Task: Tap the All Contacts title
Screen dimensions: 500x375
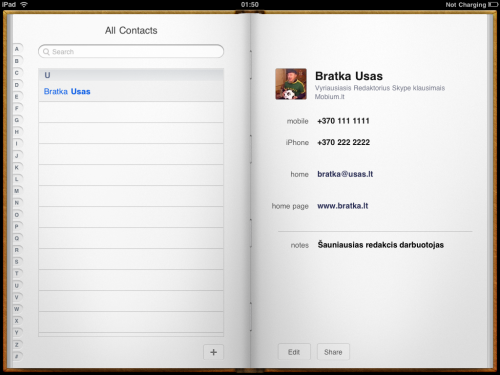Action: pyautogui.click(x=131, y=31)
